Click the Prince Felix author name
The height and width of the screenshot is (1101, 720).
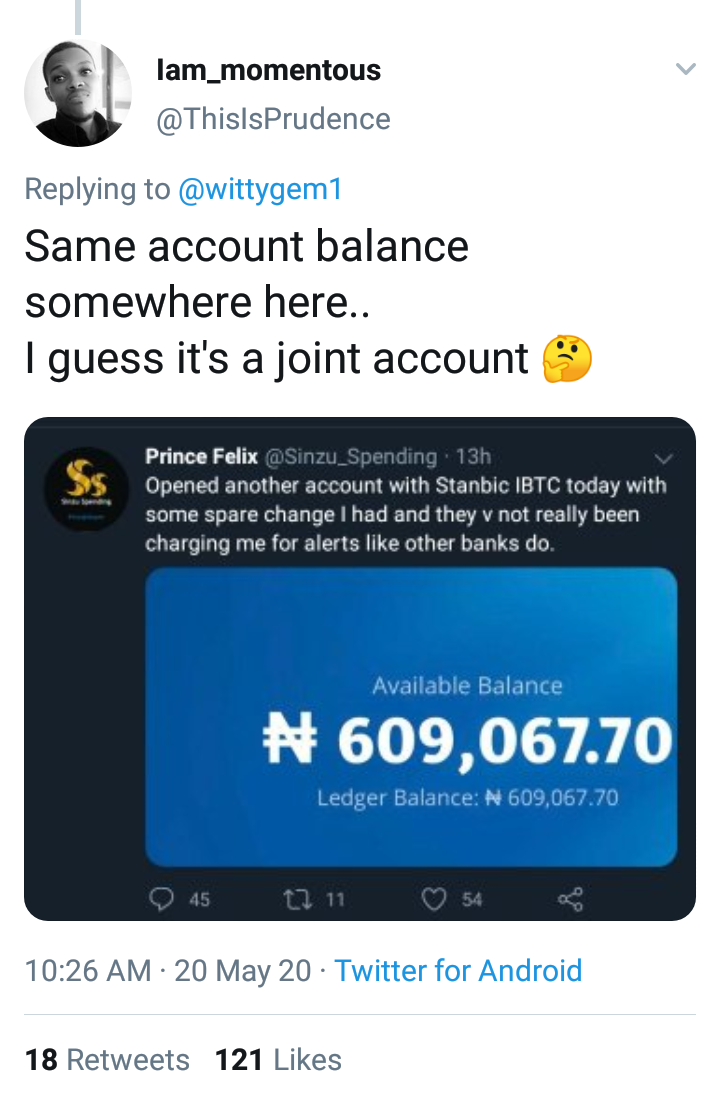click(x=200, y=457)
